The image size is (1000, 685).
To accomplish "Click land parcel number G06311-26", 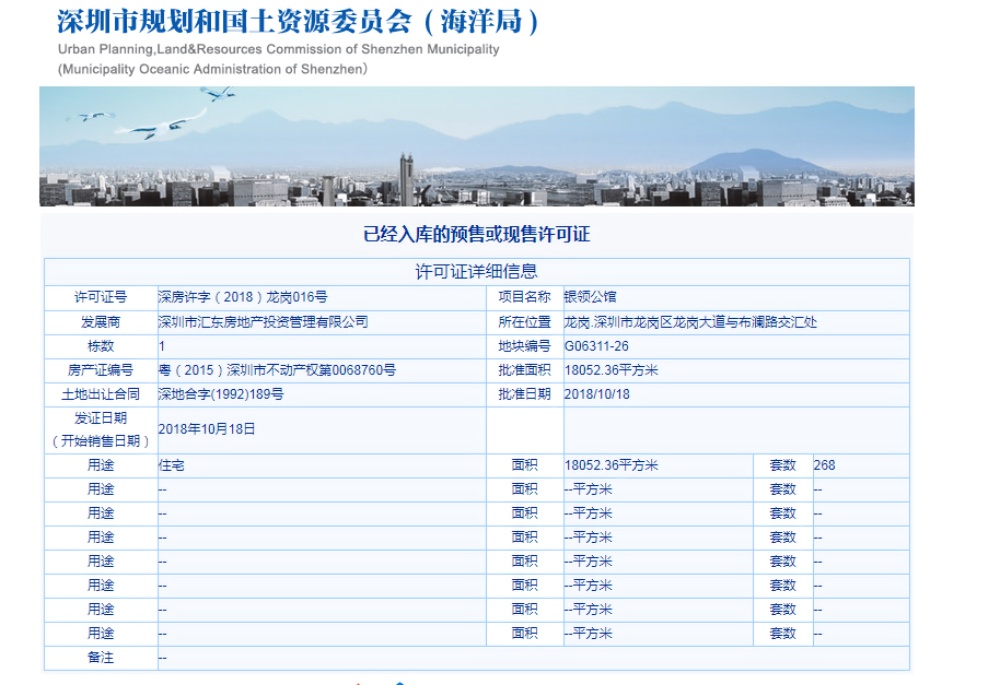I will [x=597, y=346].
